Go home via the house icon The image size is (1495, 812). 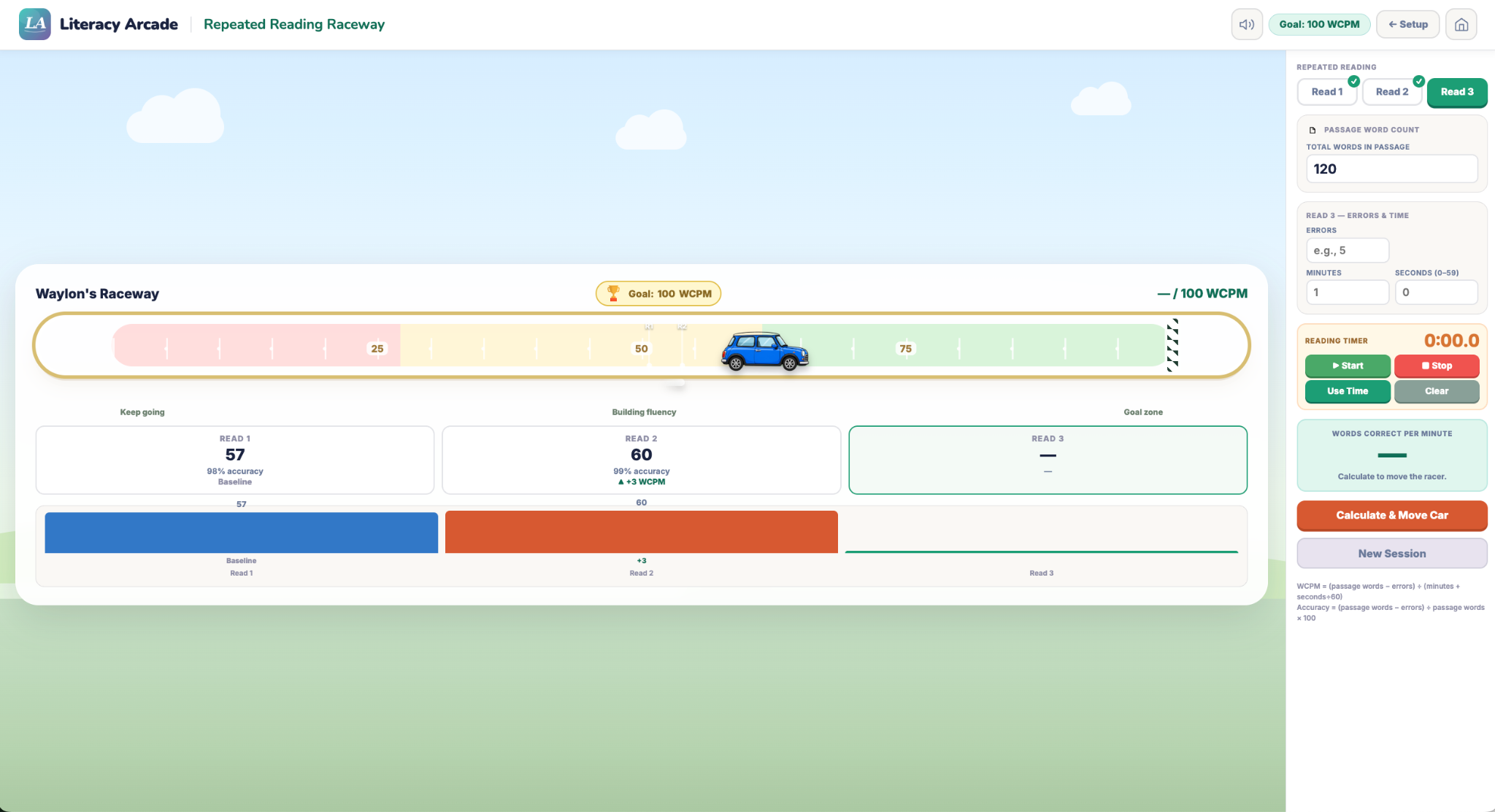1461,24
